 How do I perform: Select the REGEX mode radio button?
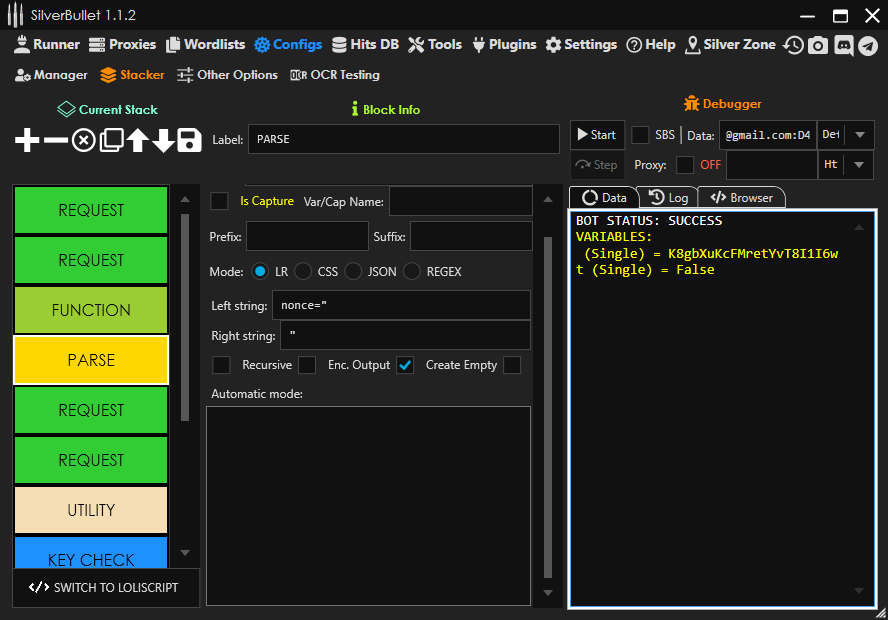(x=411, y=271)
